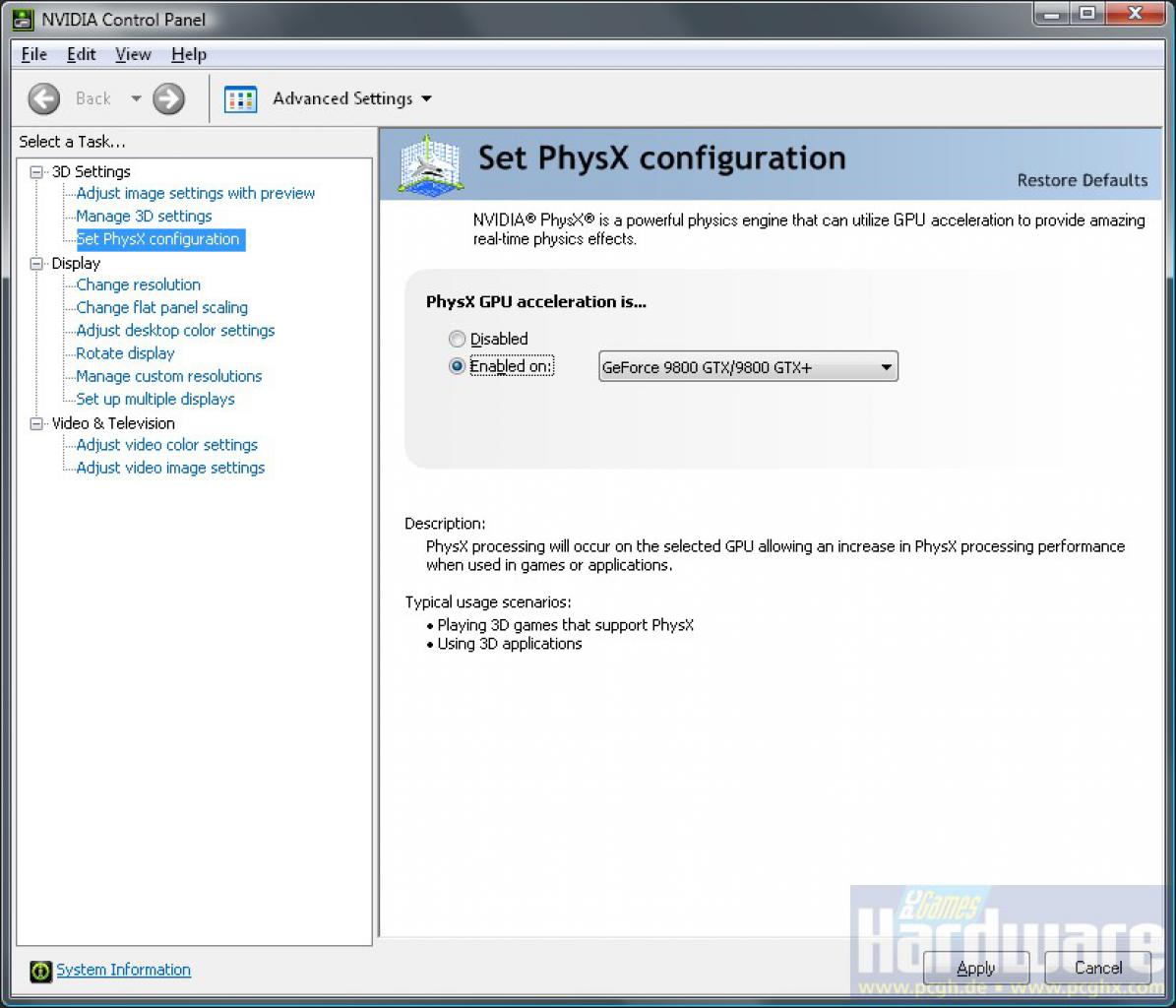Open Set up multiple displays
Image resolution: width=1176 pixels, height=1008 pixels.
[155, 399]
